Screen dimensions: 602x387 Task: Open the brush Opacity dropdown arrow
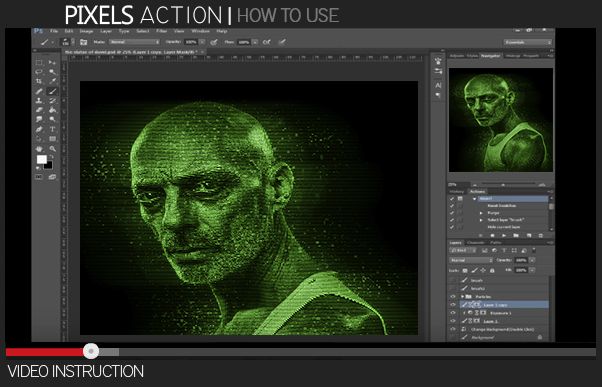click(202, 42)
